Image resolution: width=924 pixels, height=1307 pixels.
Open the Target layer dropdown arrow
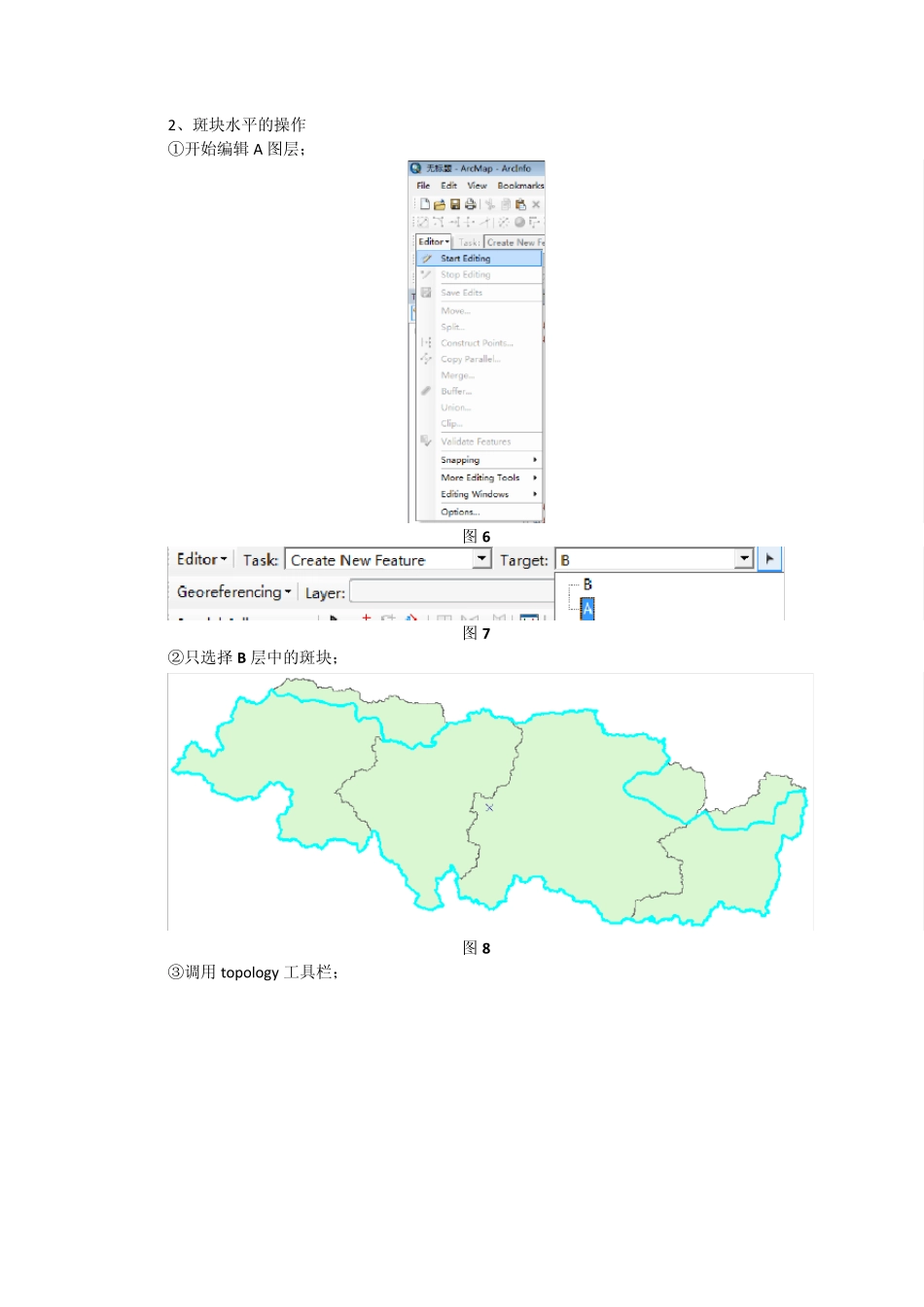[744, 558]
